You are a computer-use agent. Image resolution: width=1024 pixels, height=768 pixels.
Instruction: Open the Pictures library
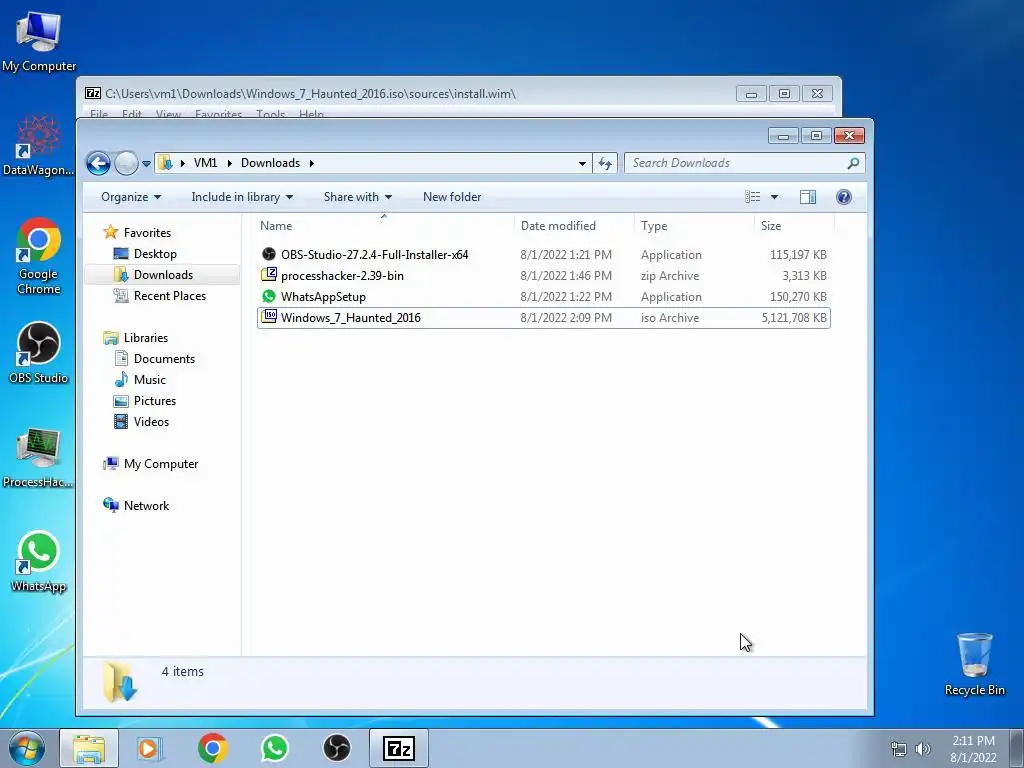155,401
